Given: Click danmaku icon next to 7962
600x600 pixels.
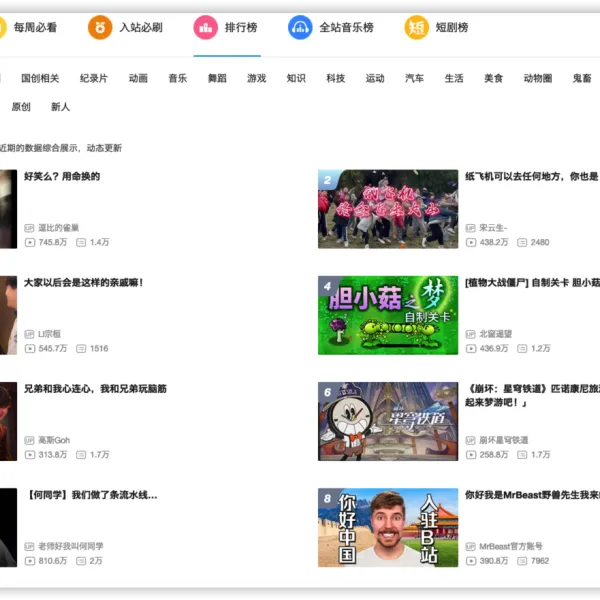Looking at the screenshot, I should pos(522,561).
